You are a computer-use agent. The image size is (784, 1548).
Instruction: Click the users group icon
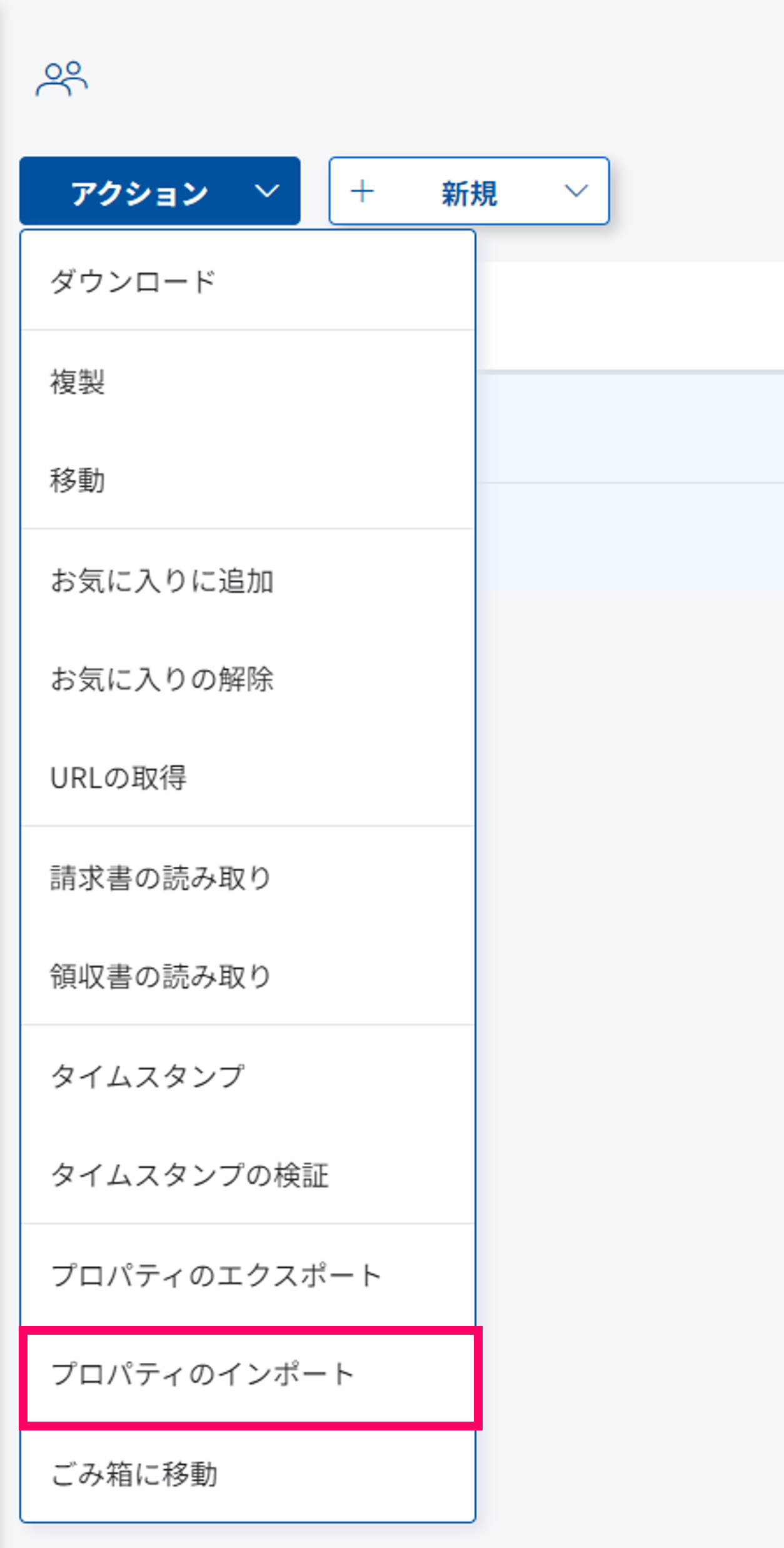[61, 79]
